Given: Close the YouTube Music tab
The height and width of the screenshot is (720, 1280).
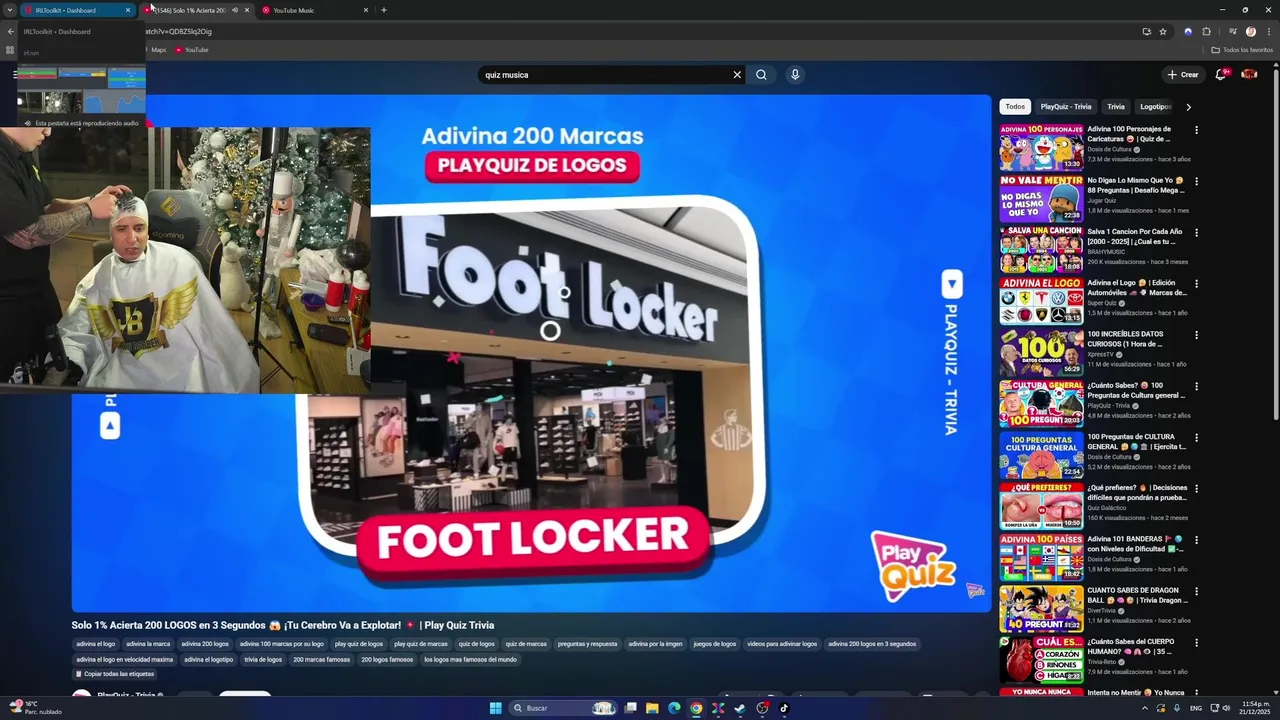Looking at the screenshot, I should (x=366, y=10).
